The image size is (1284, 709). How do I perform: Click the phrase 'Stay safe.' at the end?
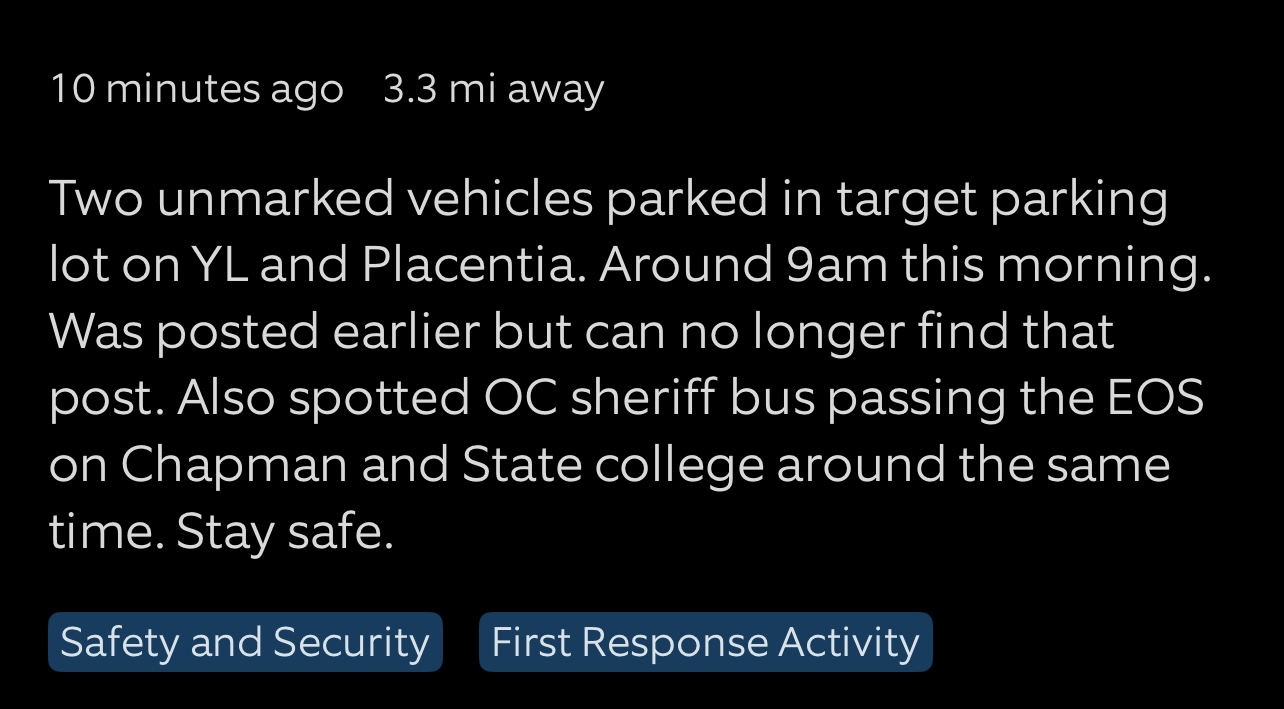click(x=285, y=532)
